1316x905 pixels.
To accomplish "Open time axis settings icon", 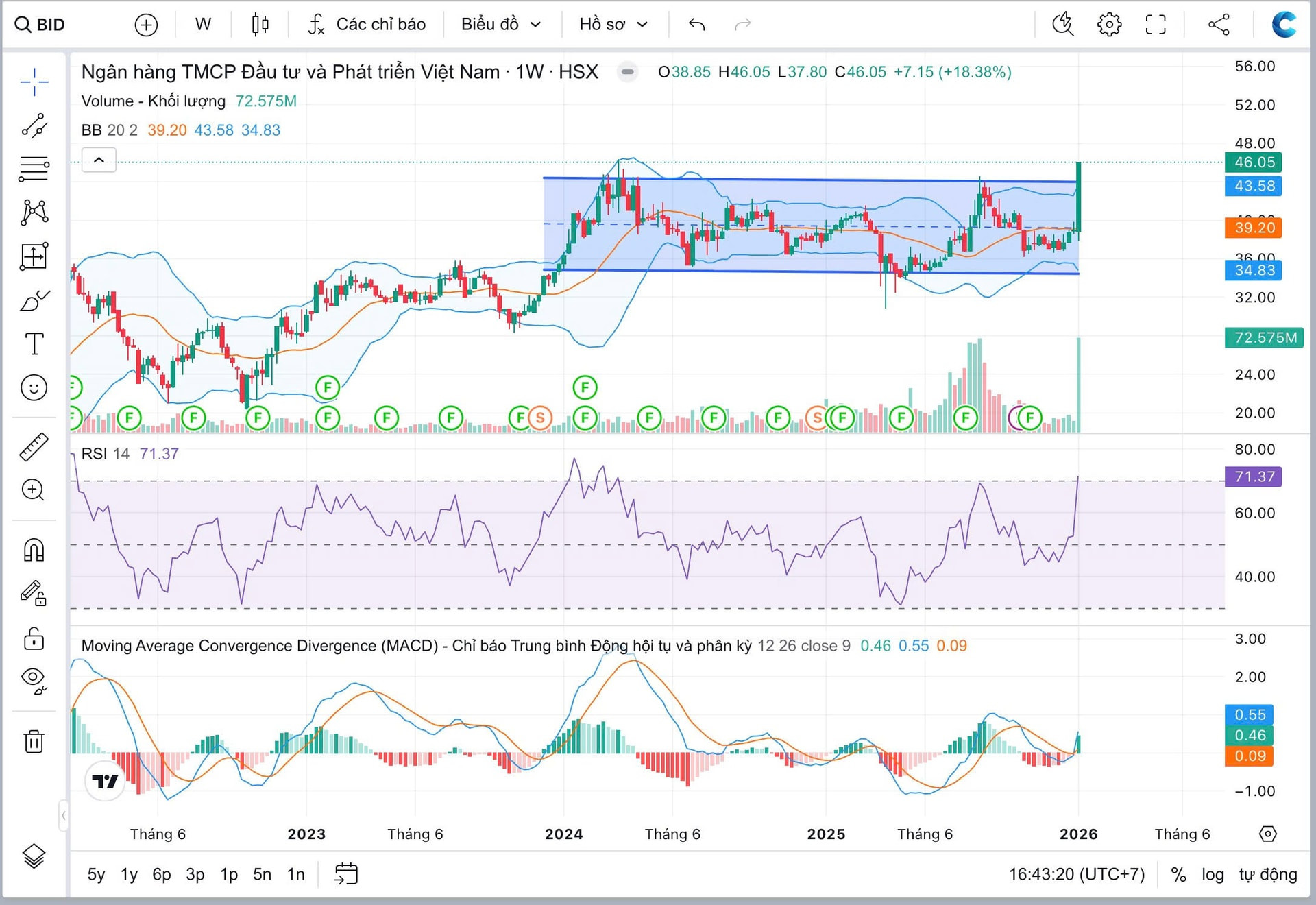I will click(1268, 834).
